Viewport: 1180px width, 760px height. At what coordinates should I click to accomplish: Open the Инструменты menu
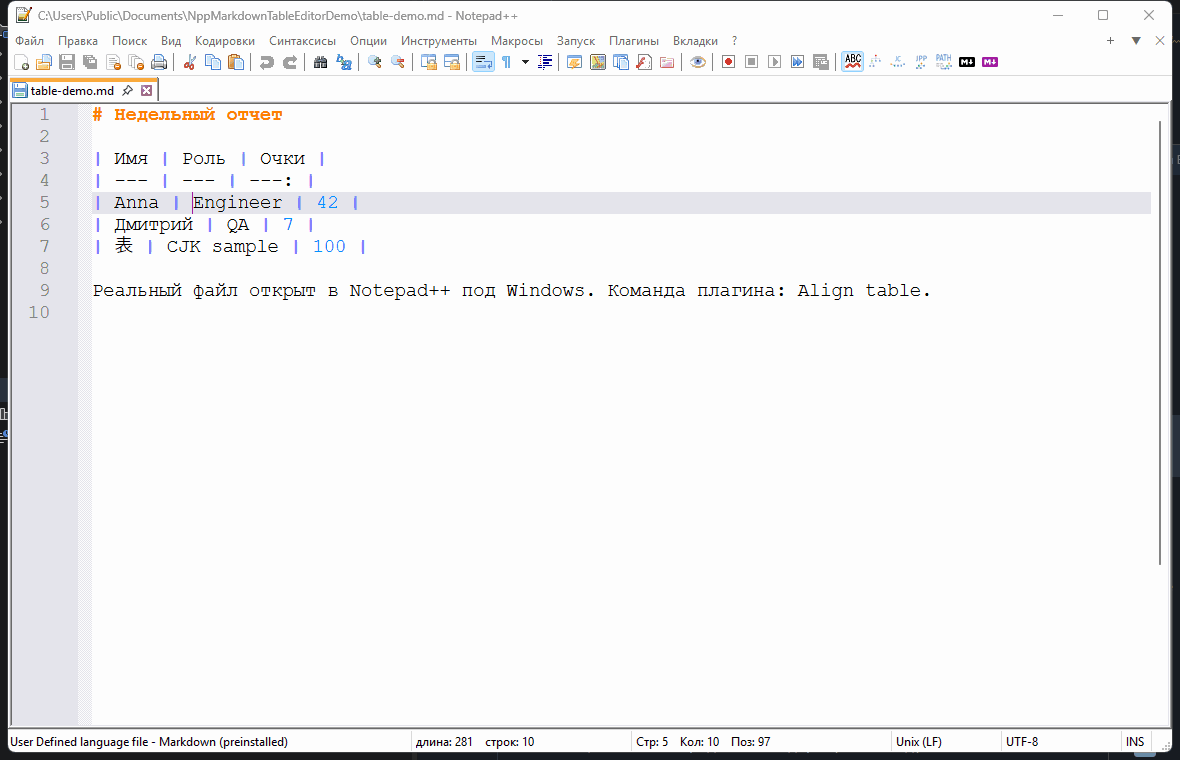[x=439, y=41]
